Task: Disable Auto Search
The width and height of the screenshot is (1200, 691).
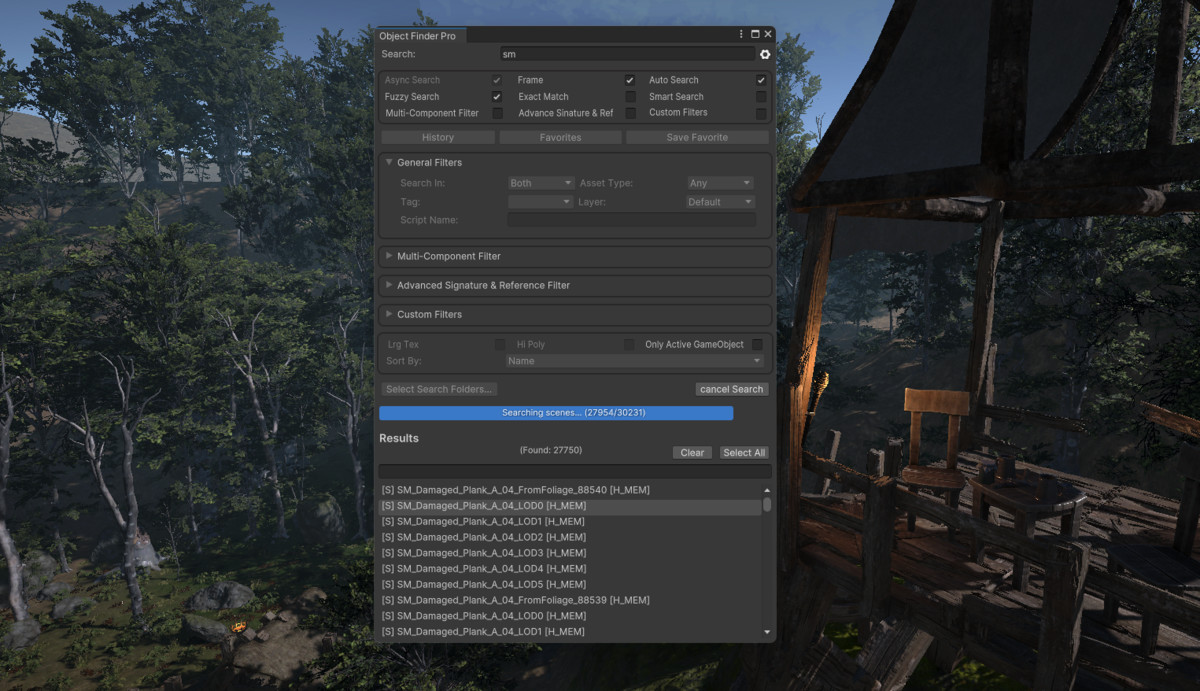Action: click(761, 79)
